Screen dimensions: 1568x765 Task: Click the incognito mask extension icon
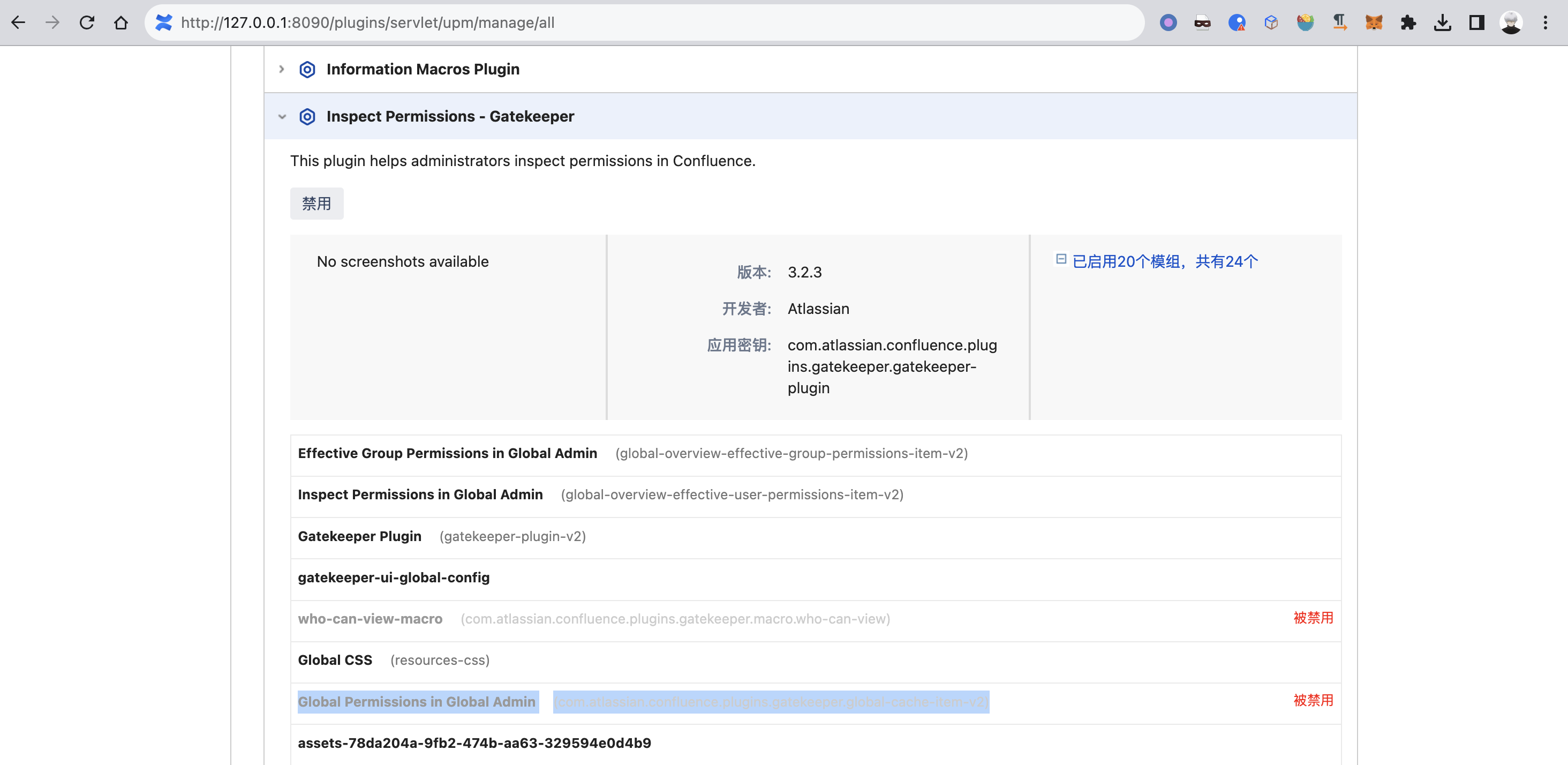1202,23
